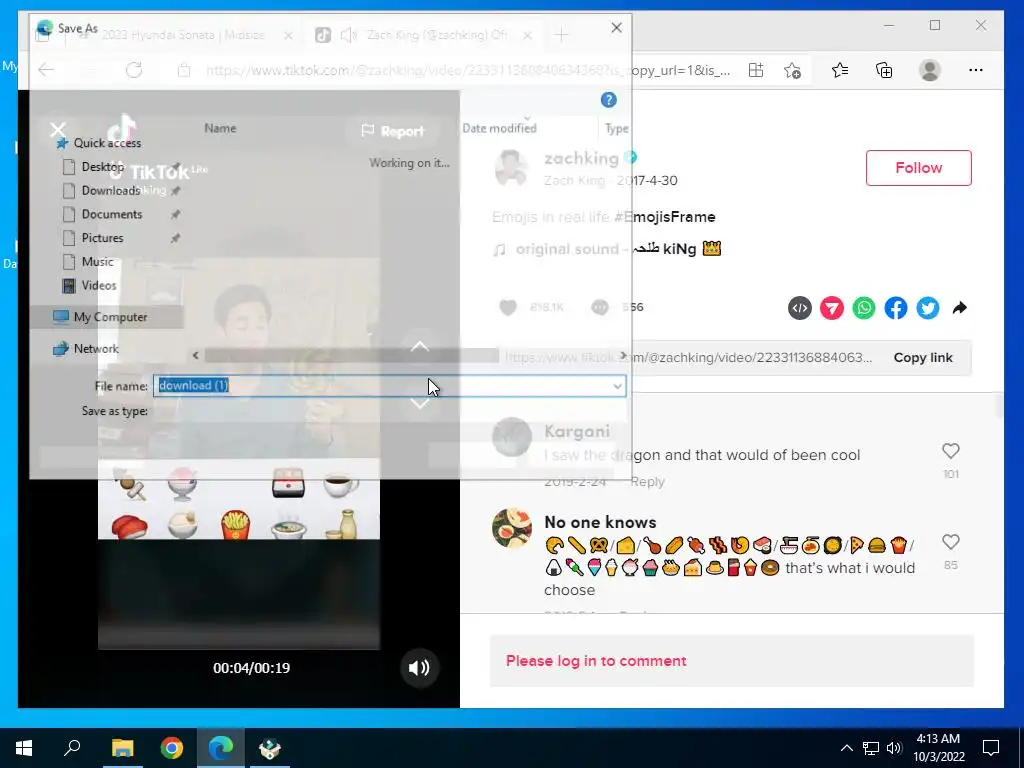Select Documents in Quick access list

tap(112, 214)
